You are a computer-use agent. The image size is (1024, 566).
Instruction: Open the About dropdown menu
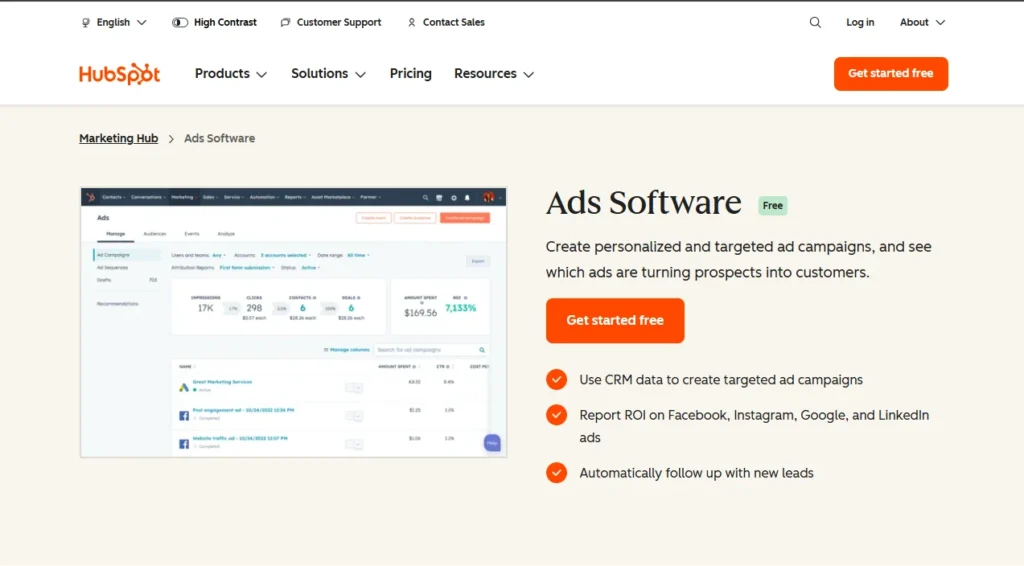coord(922,22)
